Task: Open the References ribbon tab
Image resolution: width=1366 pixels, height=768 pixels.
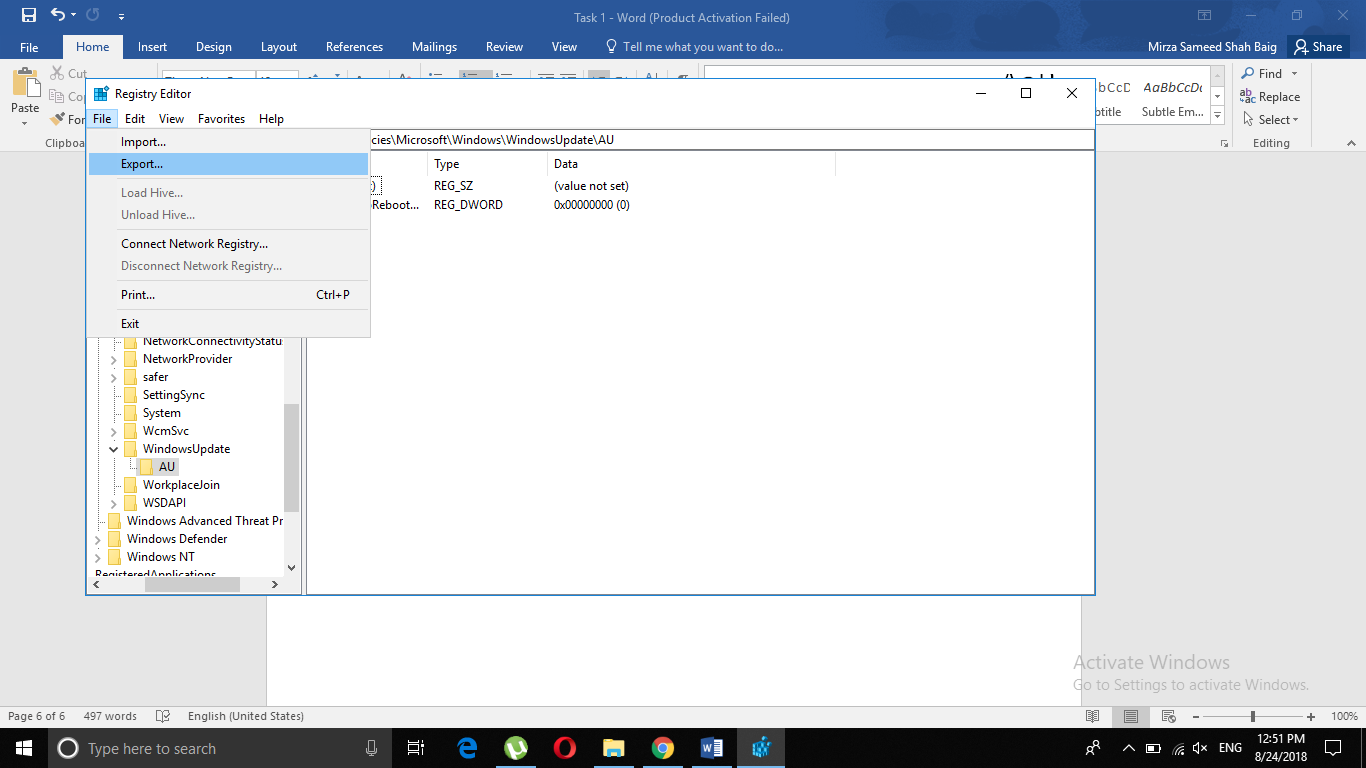Action: click(x=354, y=47)
